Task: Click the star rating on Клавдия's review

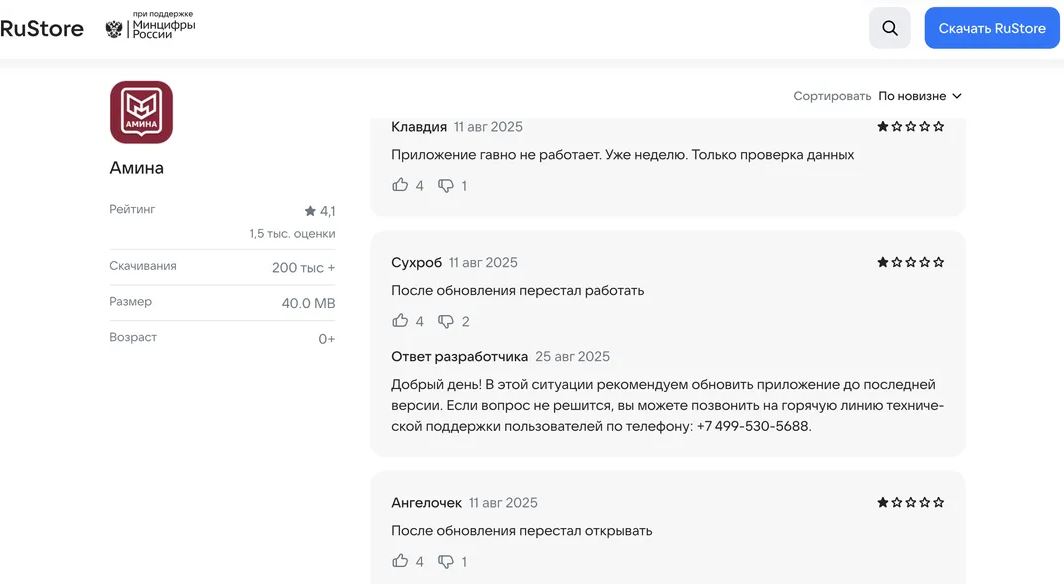Action: (x=910, y=127)
